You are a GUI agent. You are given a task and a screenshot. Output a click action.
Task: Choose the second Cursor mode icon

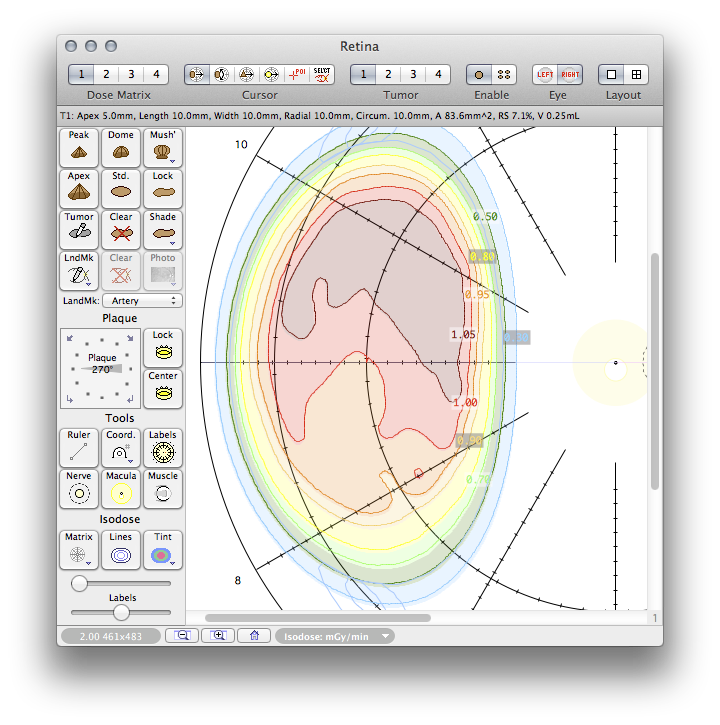pos(222,74)
